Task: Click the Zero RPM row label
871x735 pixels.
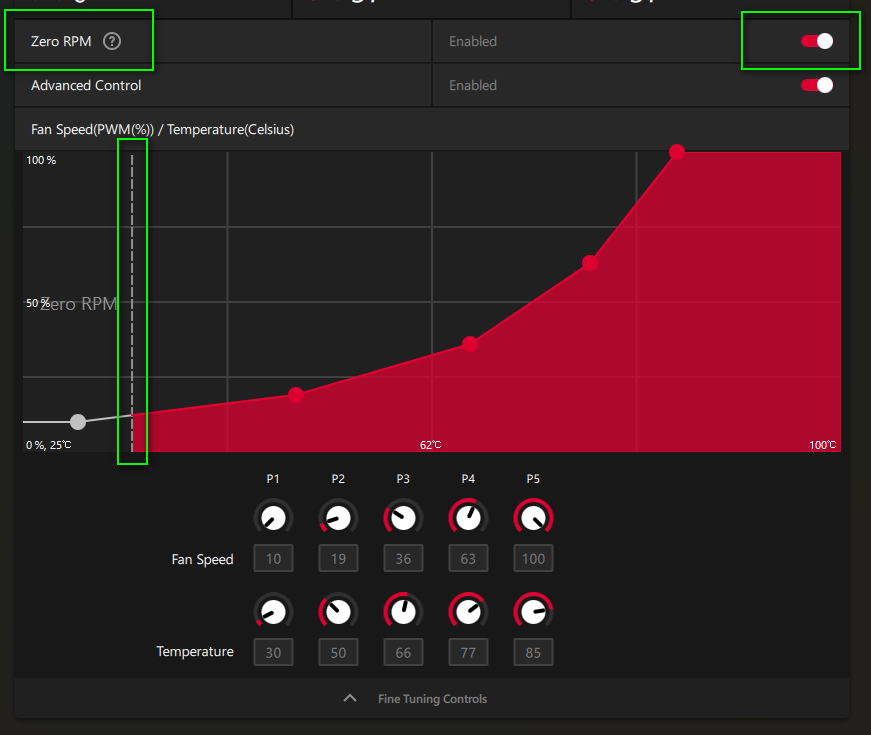Action: [x=61, y=41]
